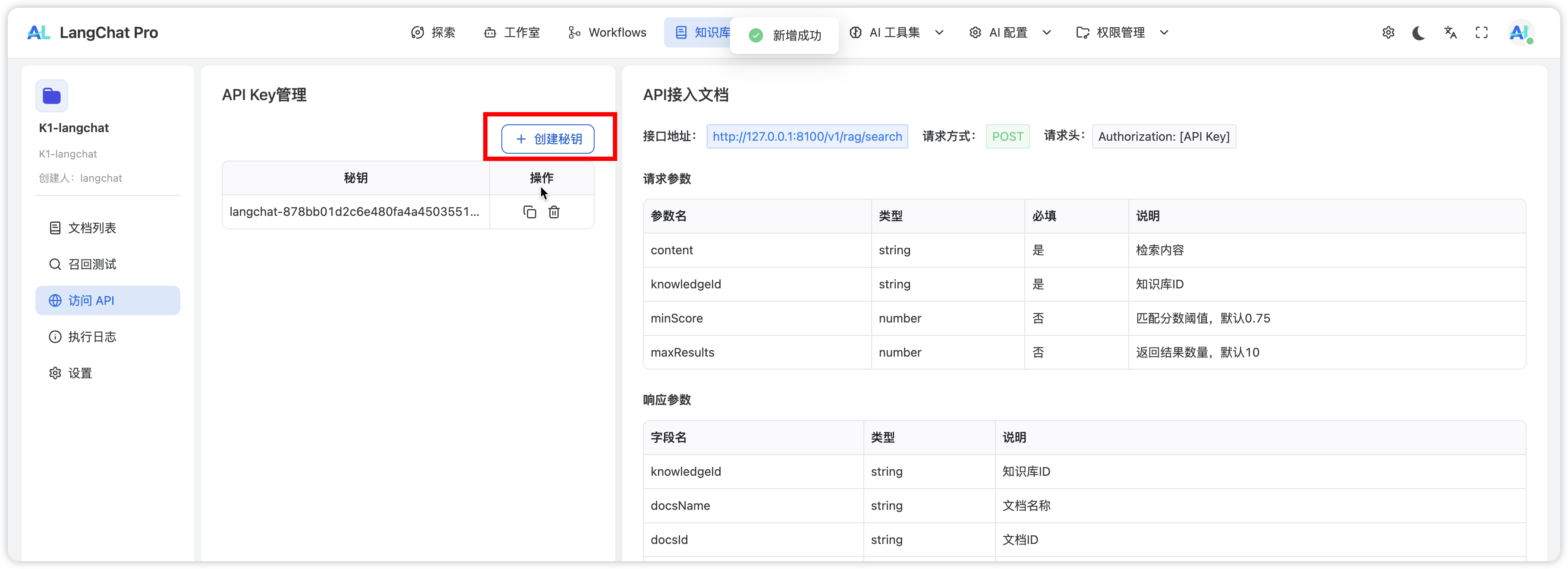The width and height of the screenshot is (1568, 569).
Task: Click the rag/search endpoint URL
Action: coord(806,136)
